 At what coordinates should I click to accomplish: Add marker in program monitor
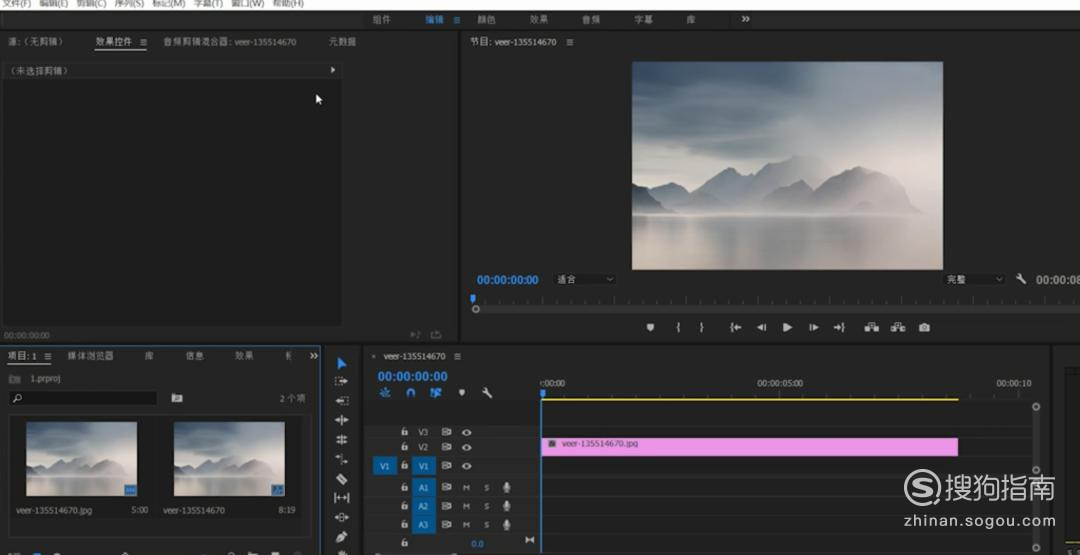pos(650,328)
